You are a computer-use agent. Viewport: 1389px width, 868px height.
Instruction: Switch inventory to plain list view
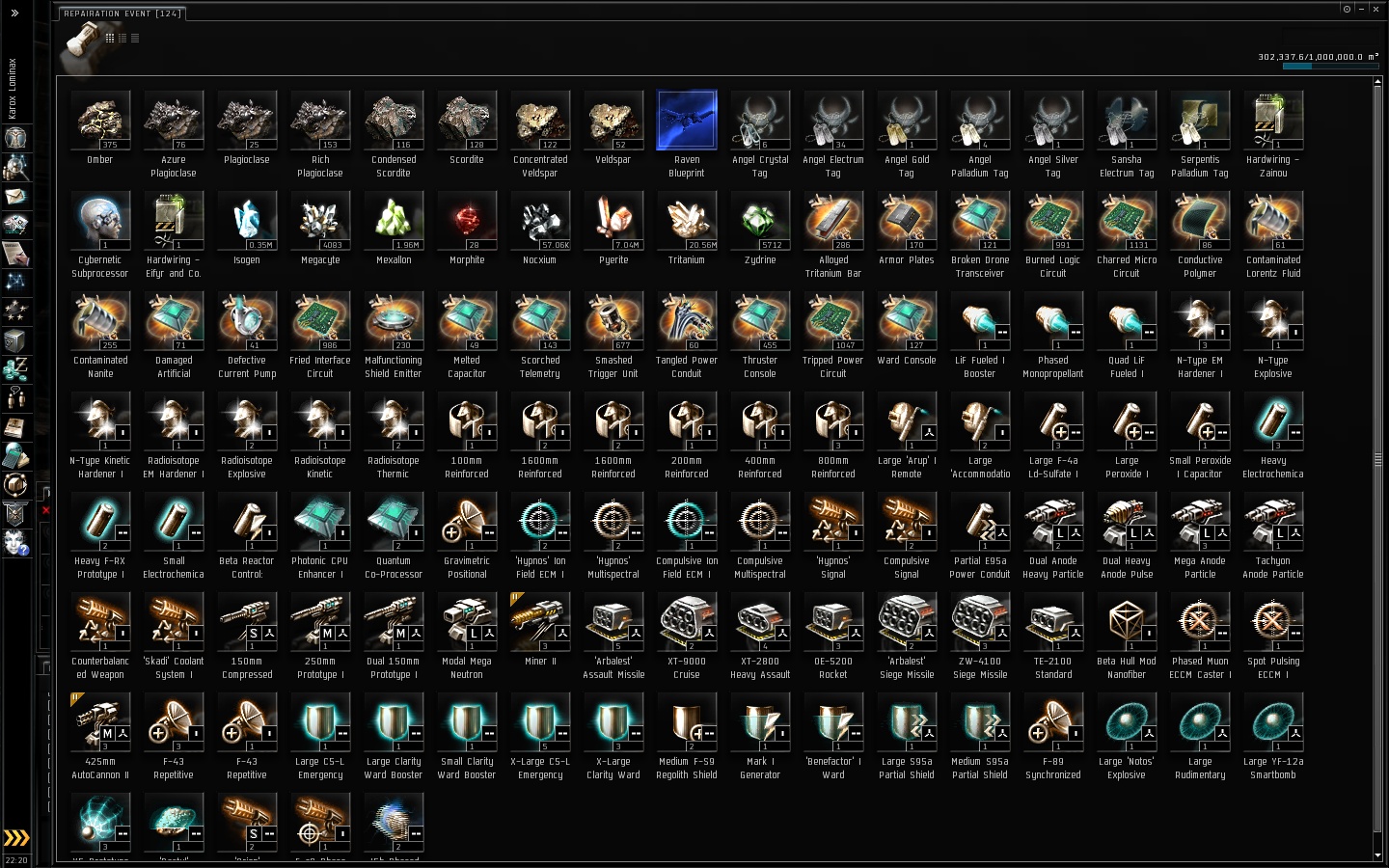pyautogui.click(x=135, y=39)
